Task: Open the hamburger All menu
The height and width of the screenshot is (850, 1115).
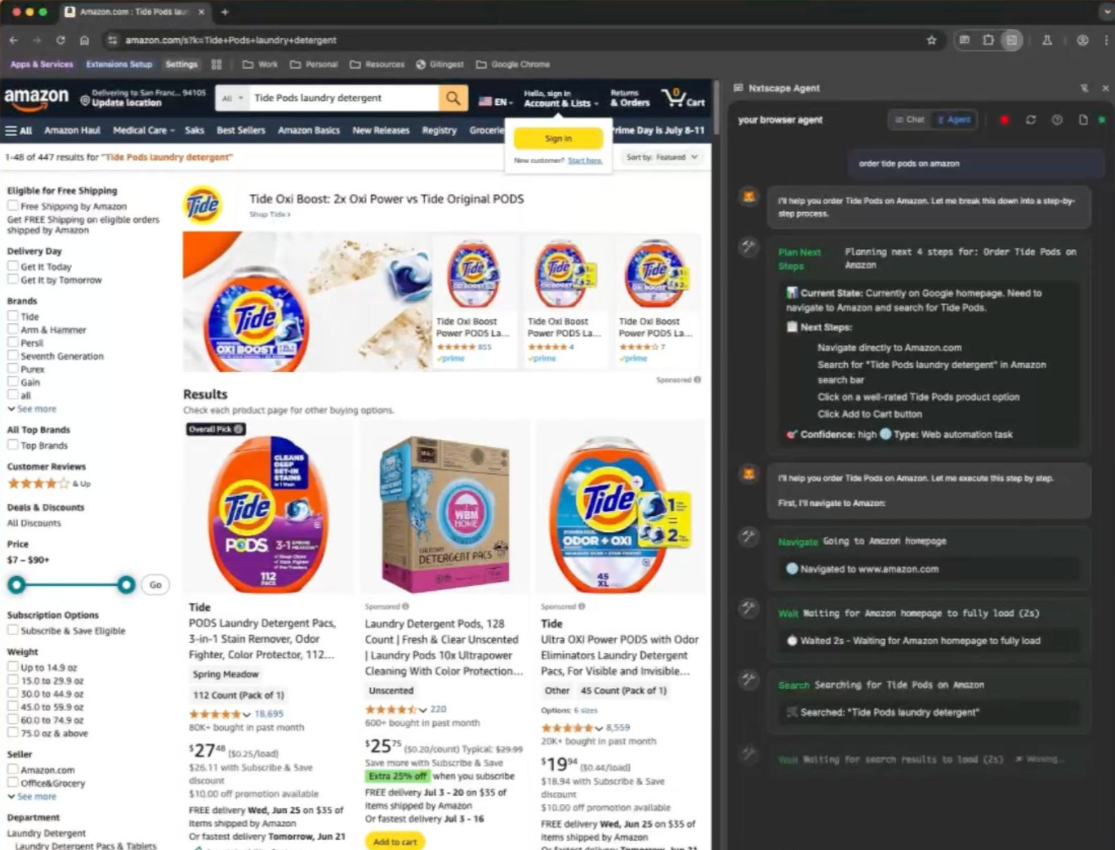Action: point(18,131)
